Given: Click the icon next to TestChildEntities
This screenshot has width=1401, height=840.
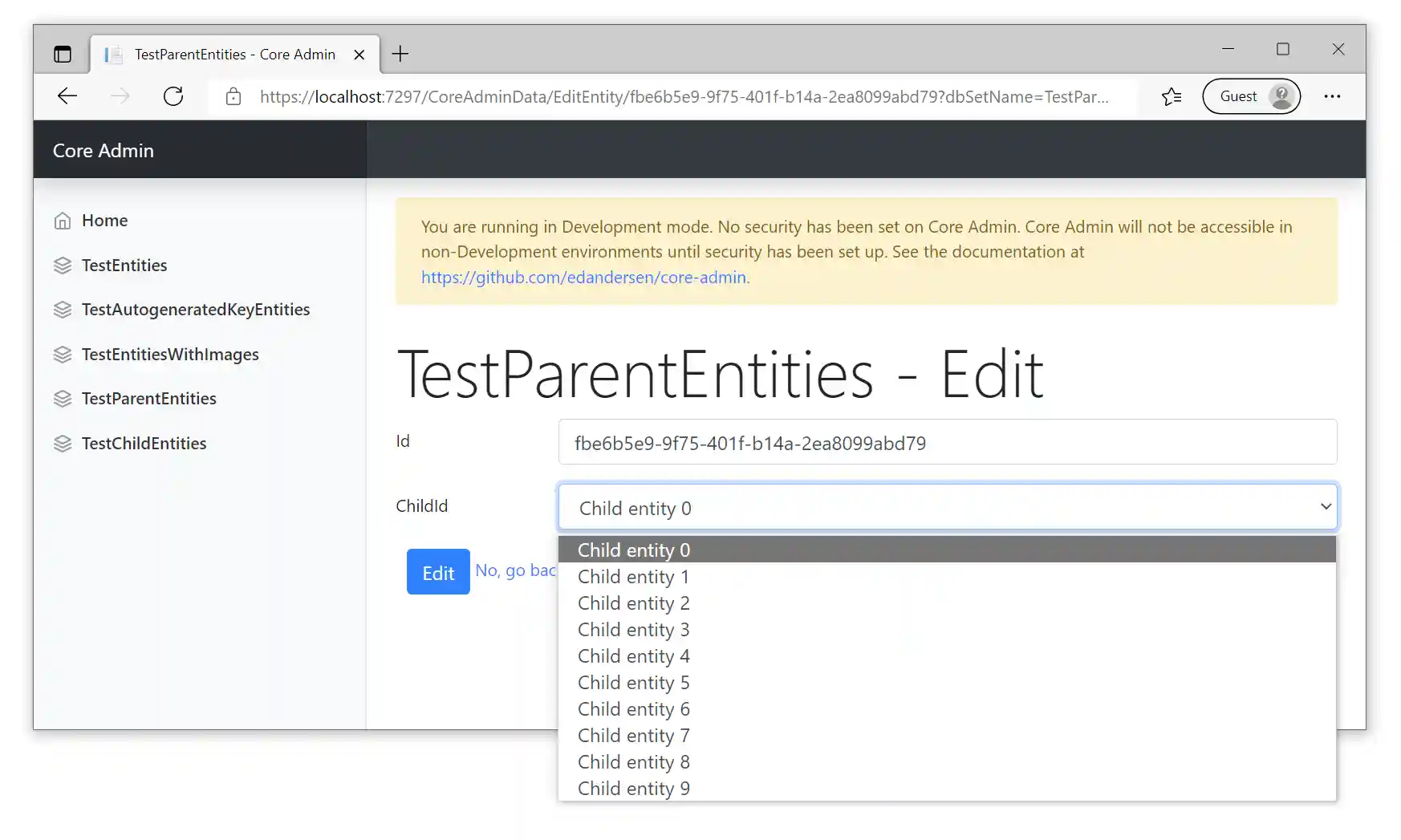Looking at the screenshot, I should click(63, 443).
